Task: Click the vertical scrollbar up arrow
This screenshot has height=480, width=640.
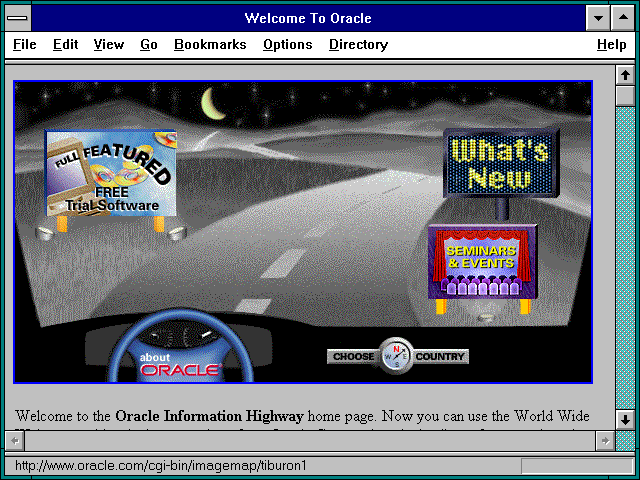Action: pyautogui.click(x=625, y=75)
